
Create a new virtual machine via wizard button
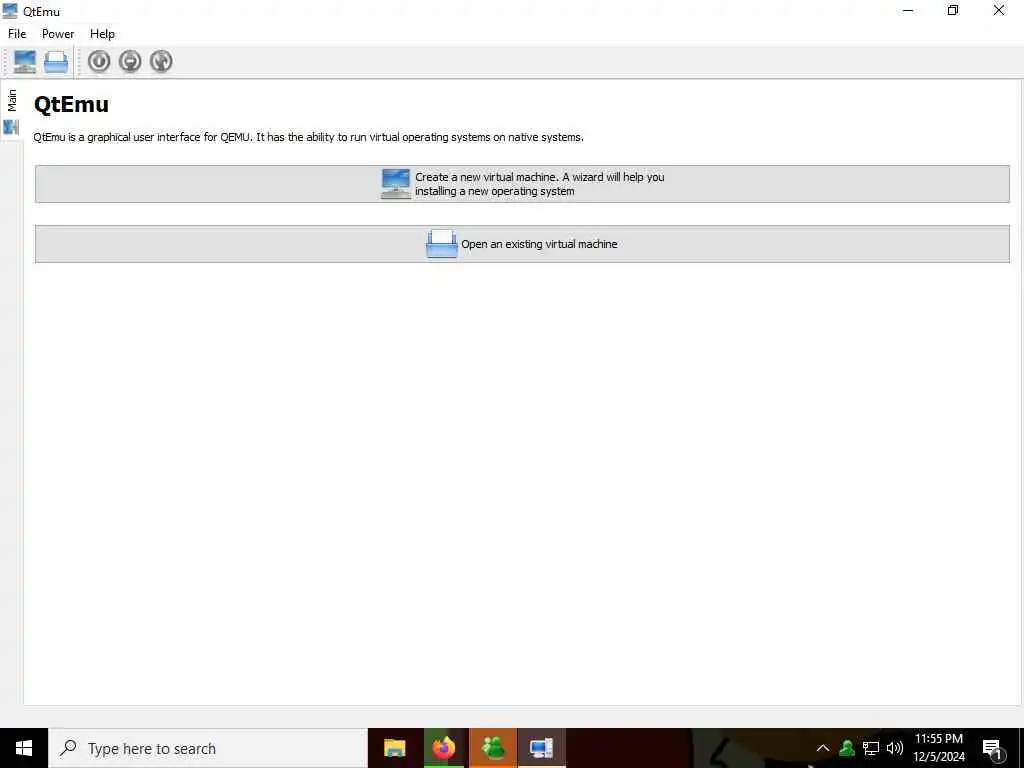522,184
